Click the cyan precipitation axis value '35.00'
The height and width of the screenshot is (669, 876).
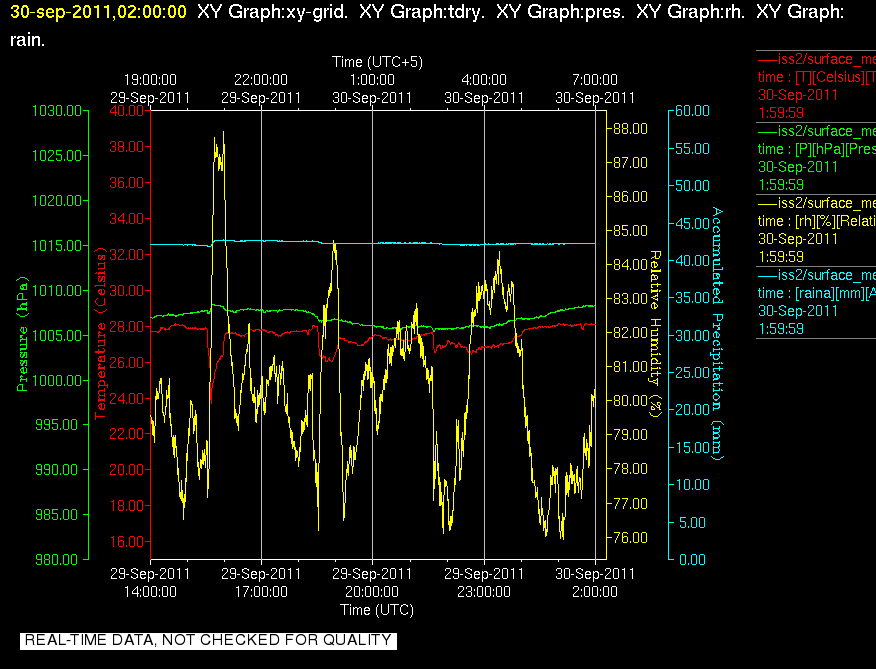tap(692, 298)
